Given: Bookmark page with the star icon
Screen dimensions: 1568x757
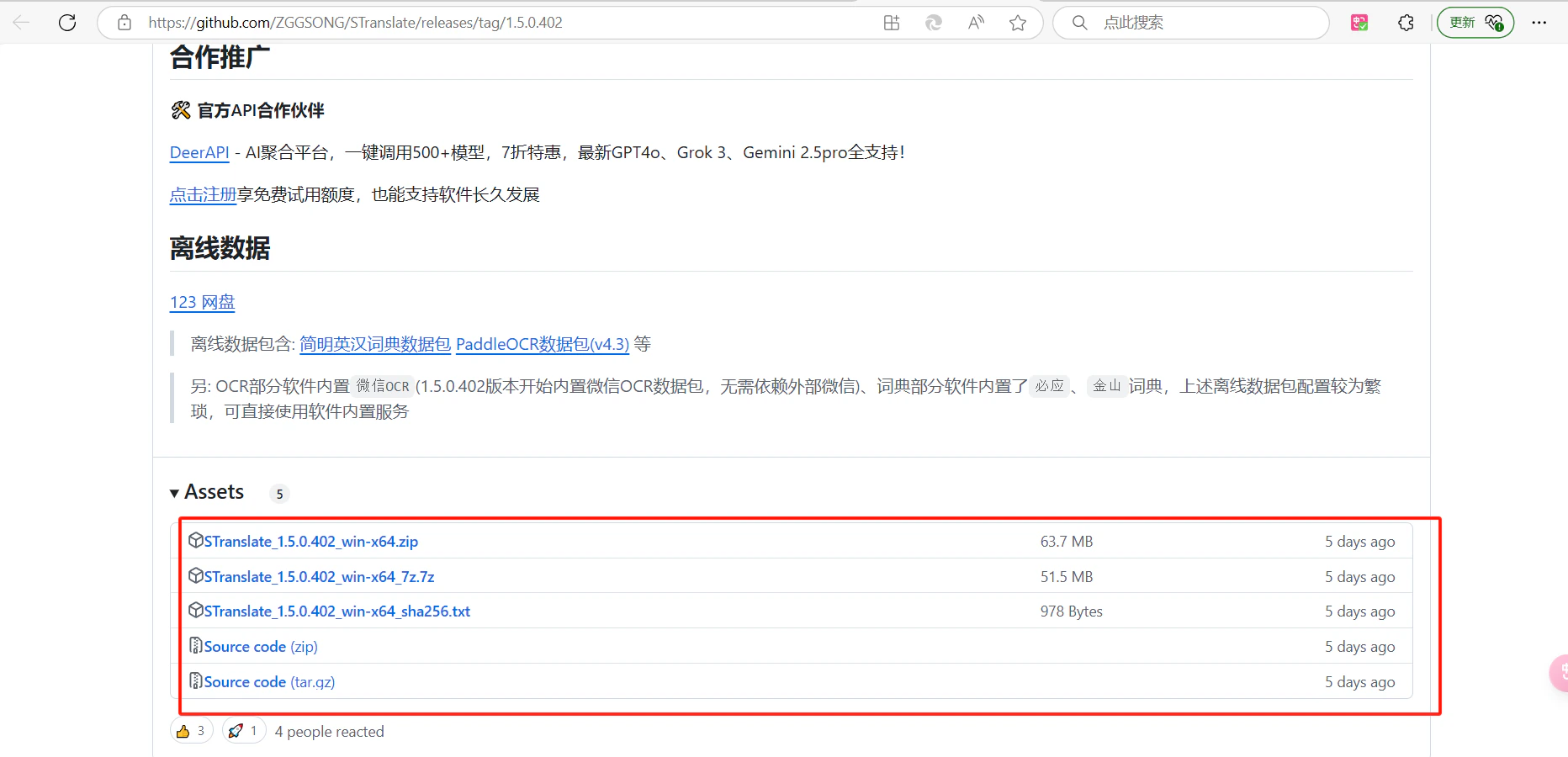Looking at the screenshot, I should pyautogui.click(x=1018, y=23).
